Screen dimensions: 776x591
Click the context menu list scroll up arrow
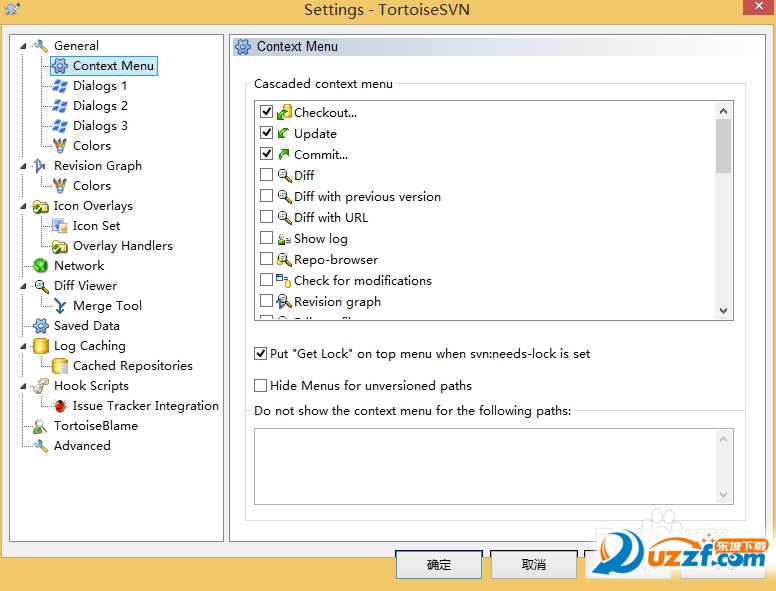[723, 111]
